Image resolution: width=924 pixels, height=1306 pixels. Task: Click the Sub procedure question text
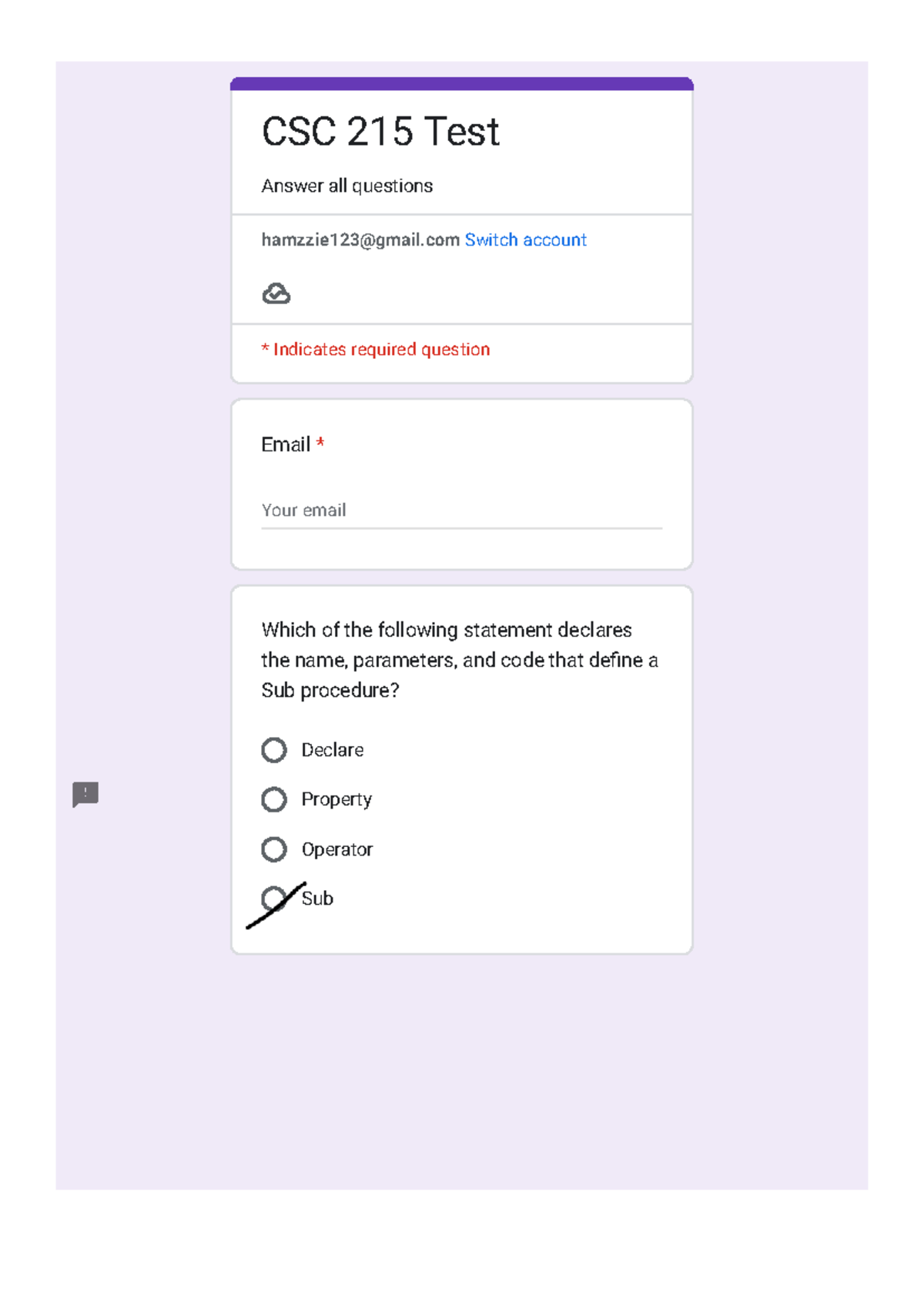click(x=459, y=660)
